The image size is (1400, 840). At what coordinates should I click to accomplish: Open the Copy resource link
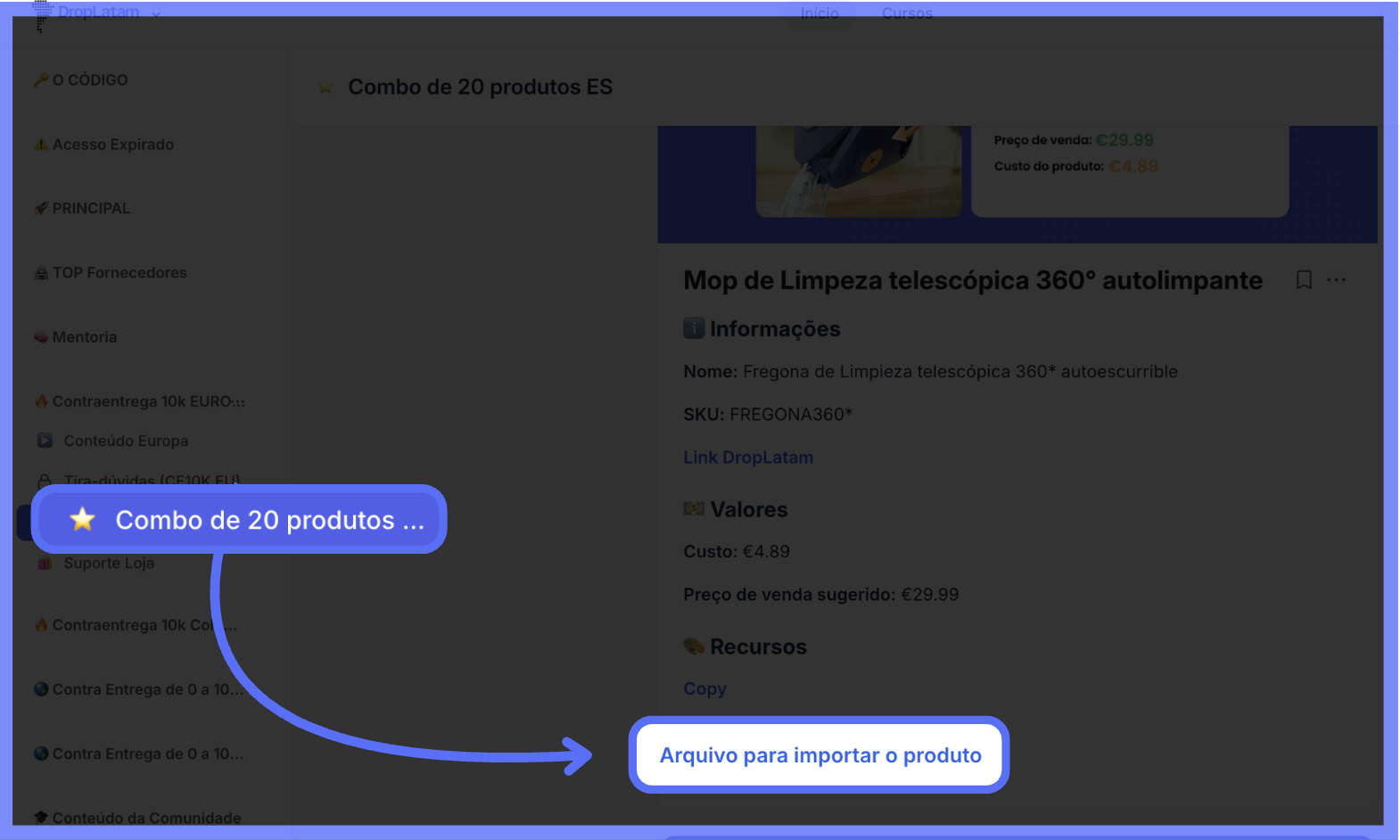pyautogui.click(x=704, y=688)
